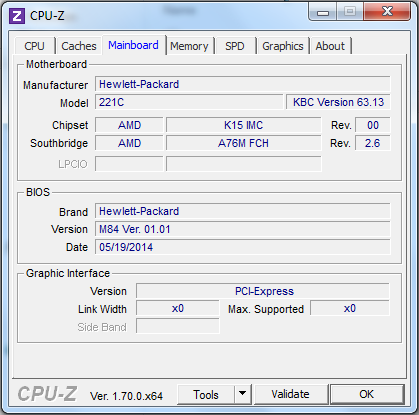The height and width of the screenshot is (415, 419).
Task: Expand the Tools dropdown arrow
Action: (243, 395)
